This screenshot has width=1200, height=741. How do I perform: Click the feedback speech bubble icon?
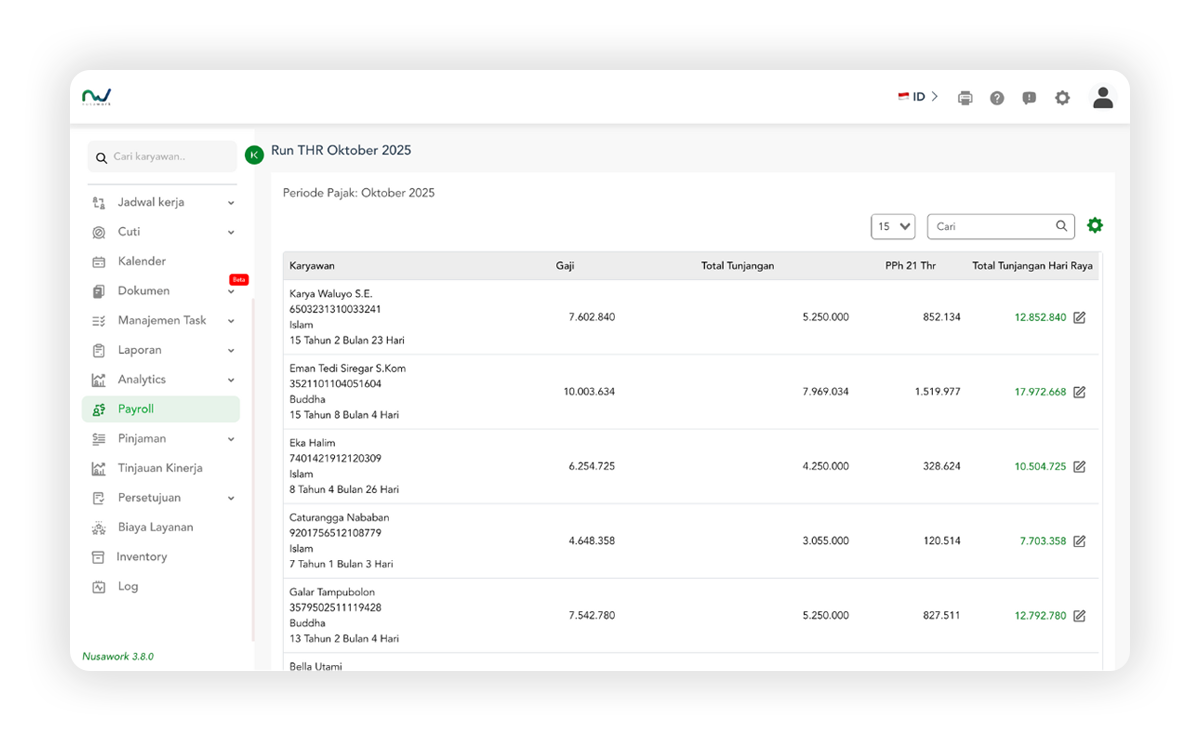point(1029,98)
